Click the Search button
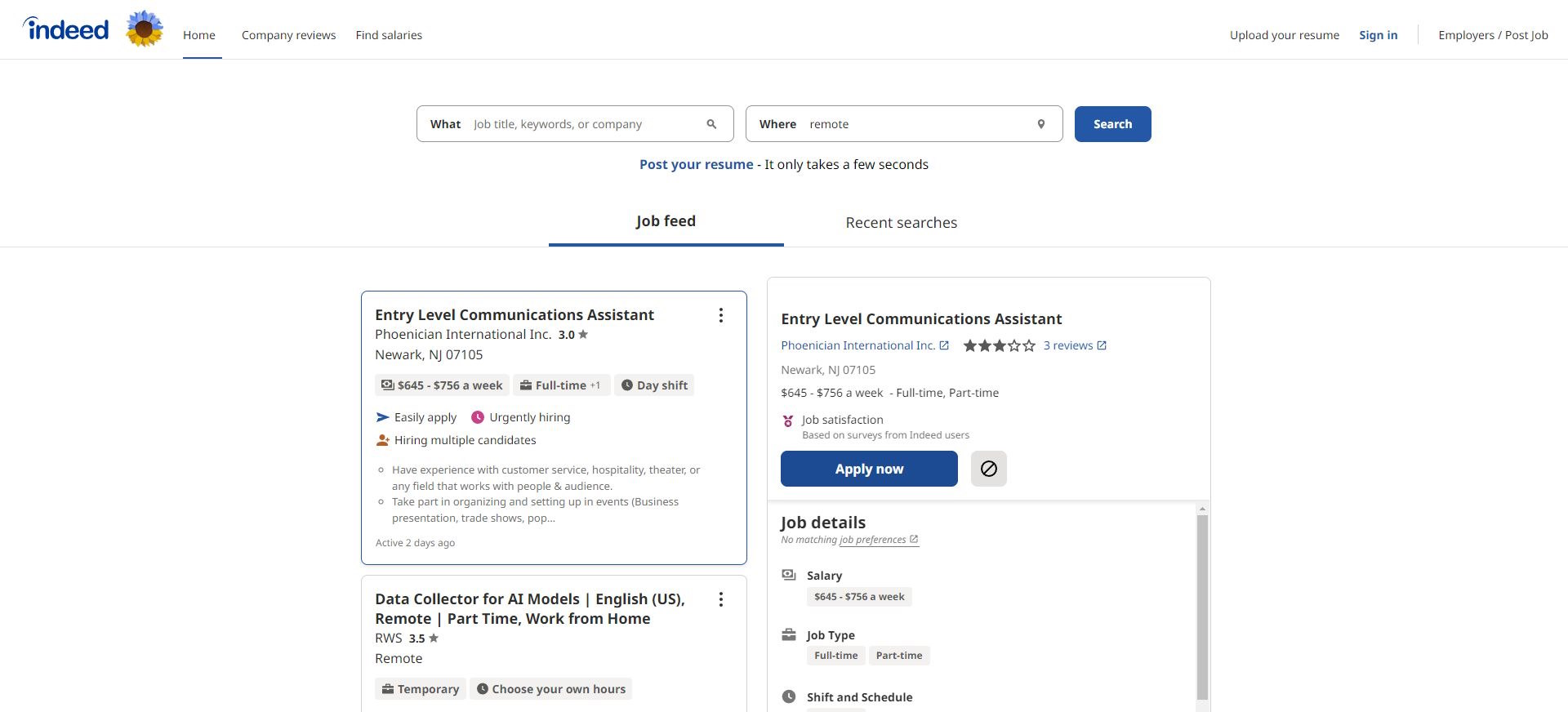 pos(1113,124)
